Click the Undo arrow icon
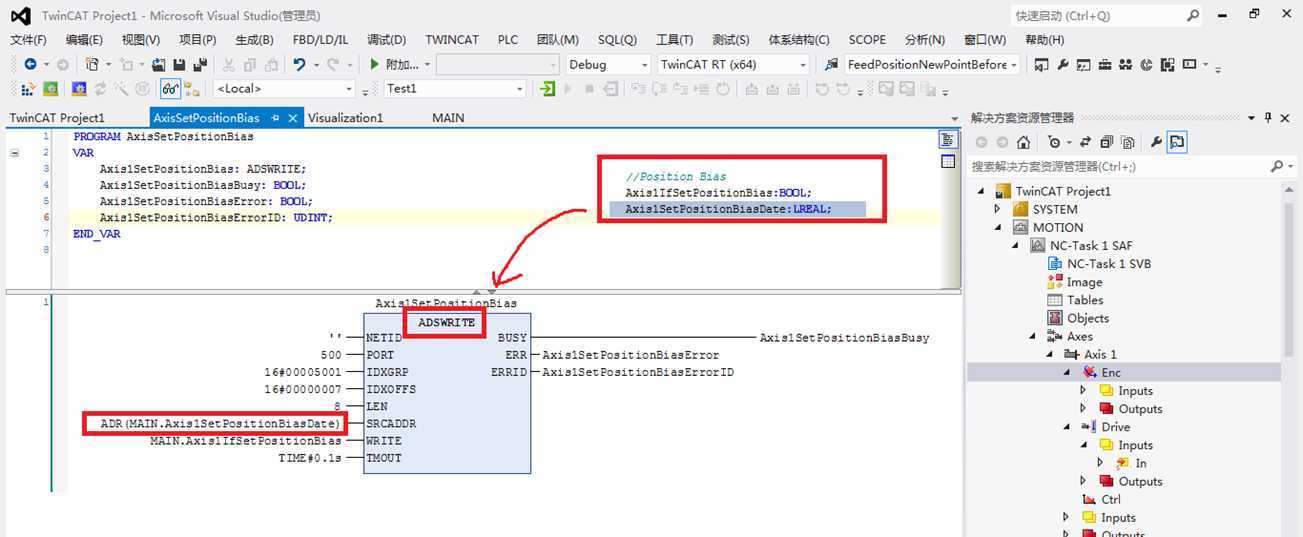The width and height of the screenshot is (1303, 537). [x=299, y=64]
